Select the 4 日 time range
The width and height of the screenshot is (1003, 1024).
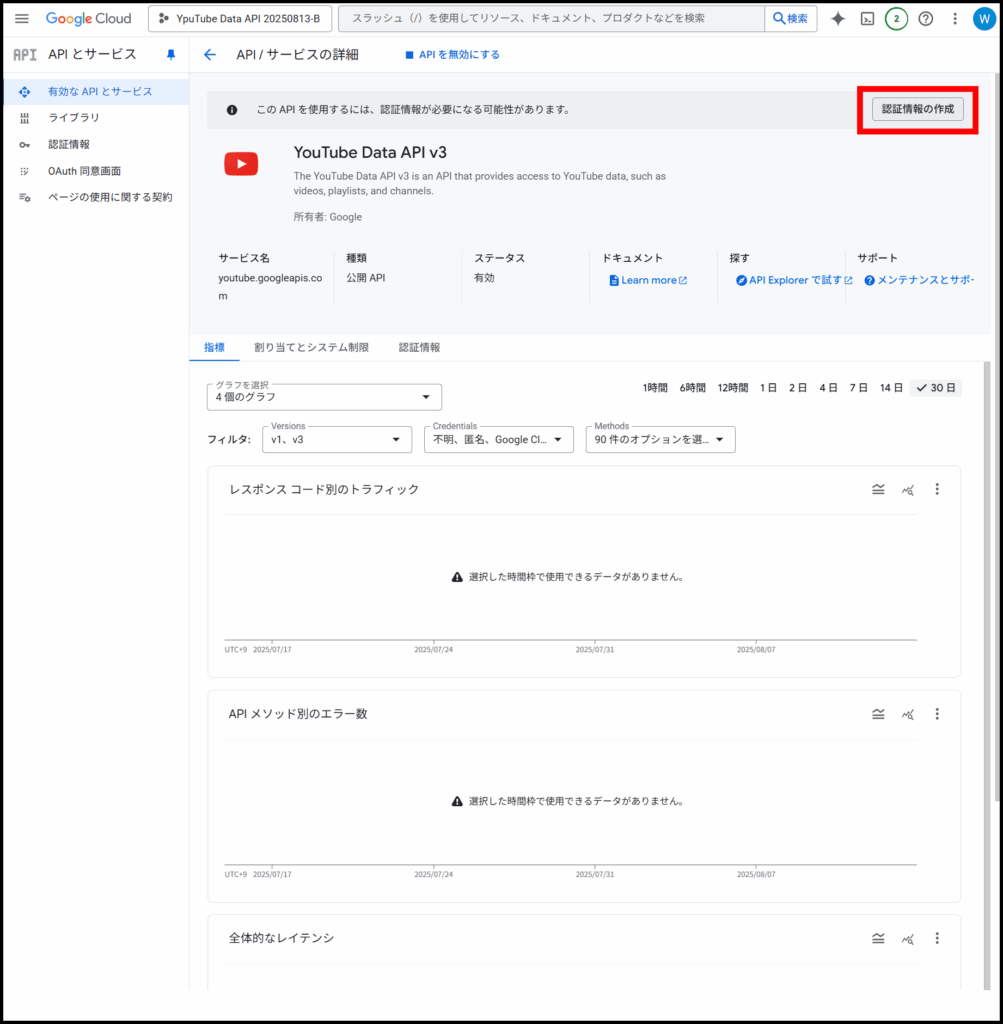click(828, 388)
